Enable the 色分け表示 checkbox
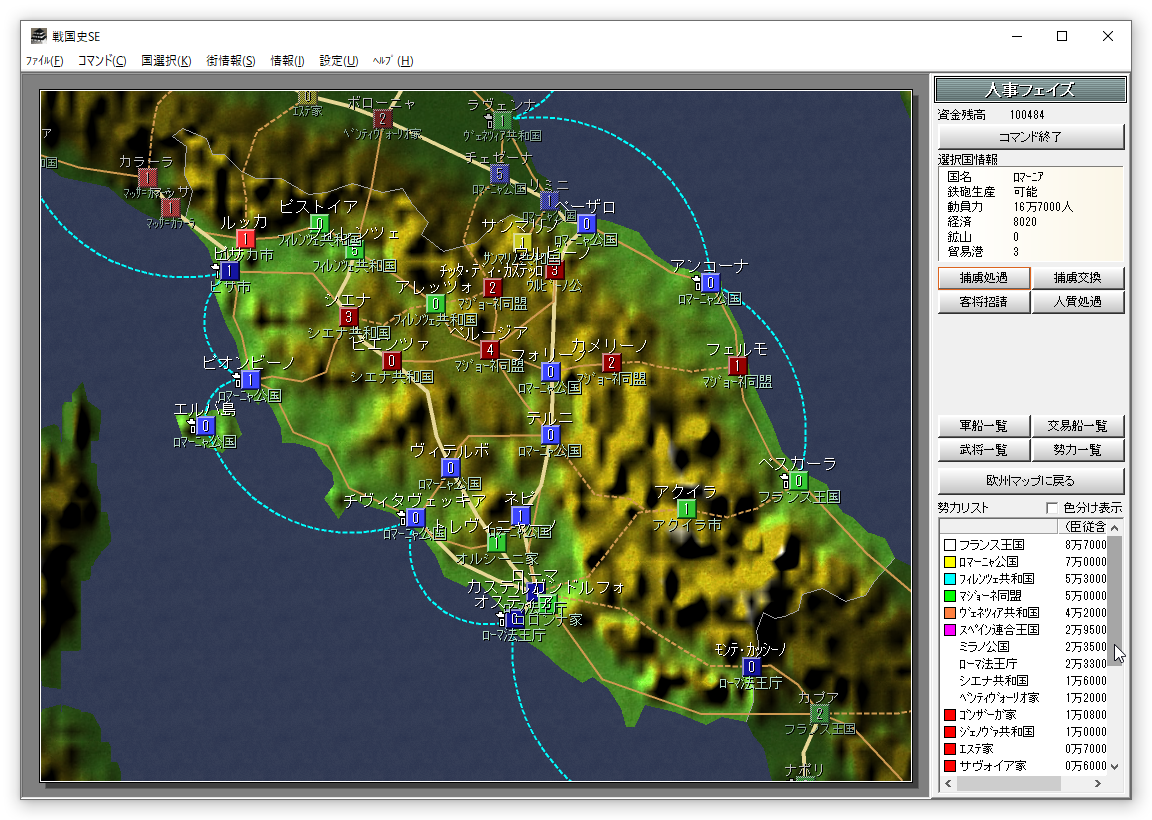The width and height of the screenshot is (1152, 820). coord(1051,508)
